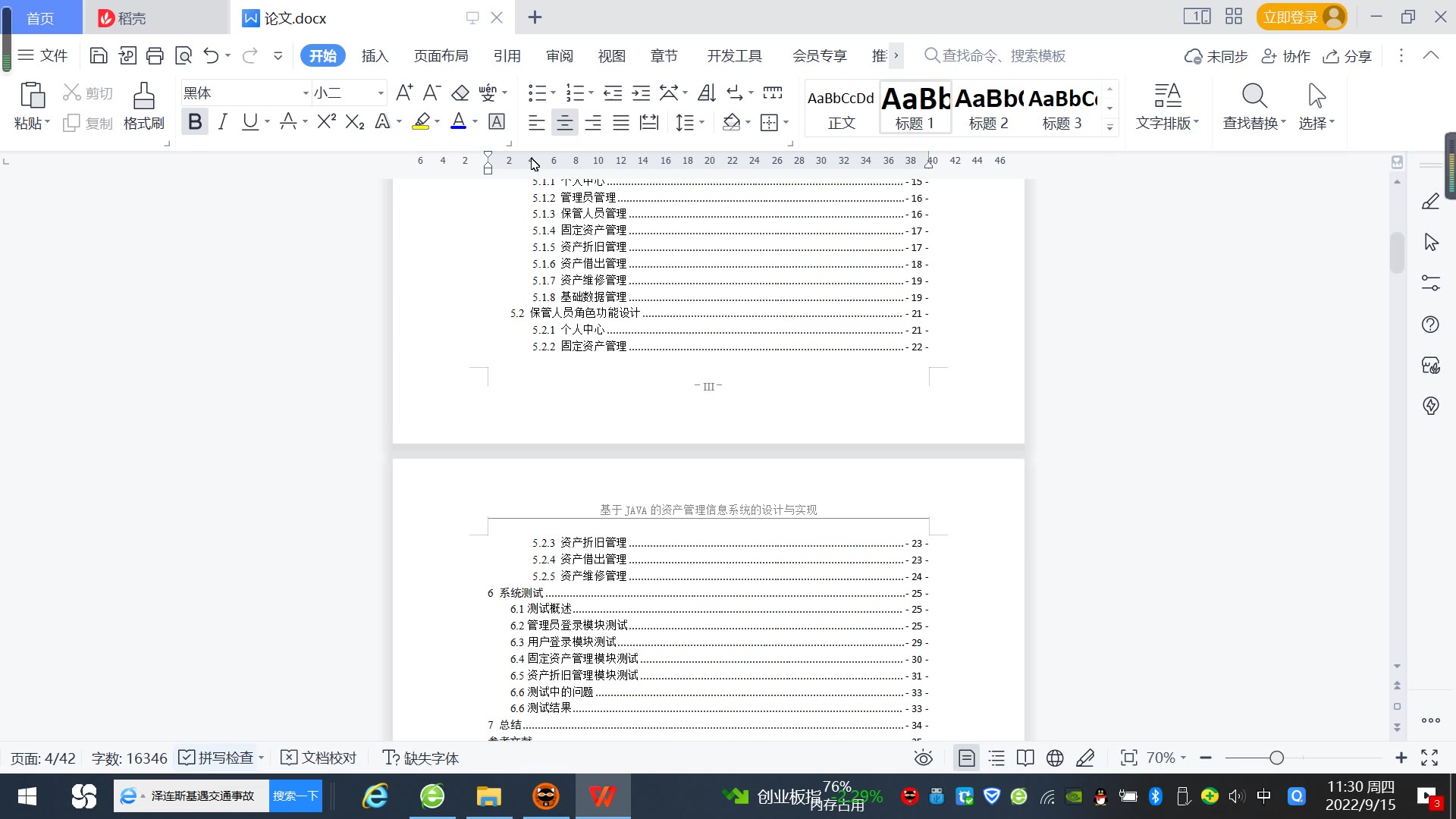Undo the last action
Screen dimensions: 1456x819
211,55
